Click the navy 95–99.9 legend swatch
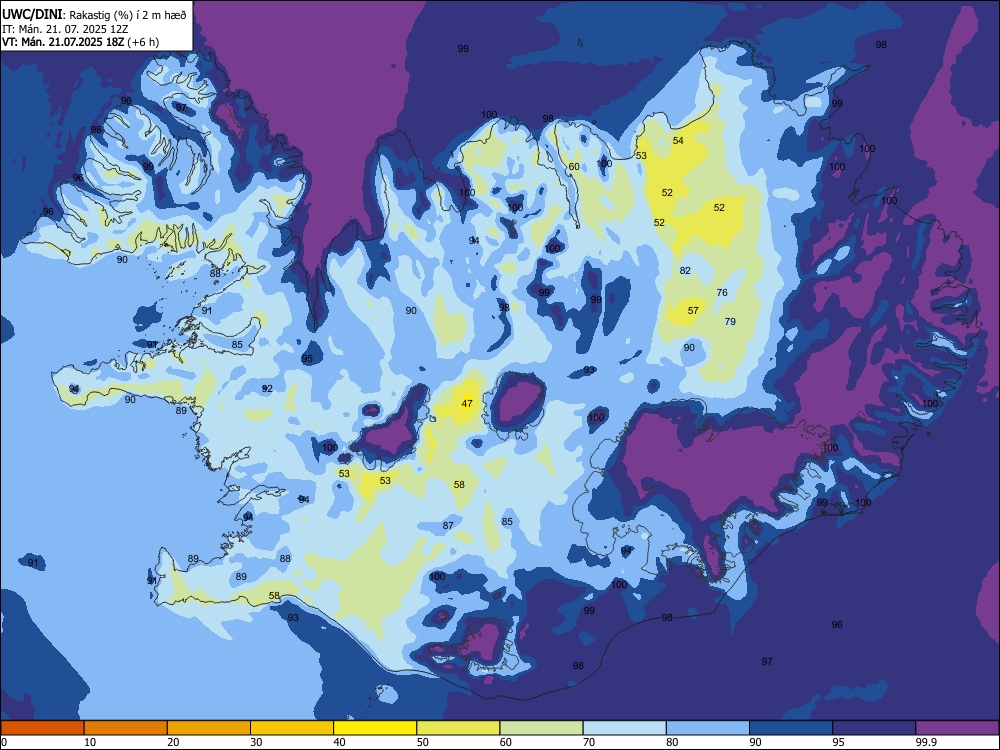1000x750 pixels. [874, 728]
